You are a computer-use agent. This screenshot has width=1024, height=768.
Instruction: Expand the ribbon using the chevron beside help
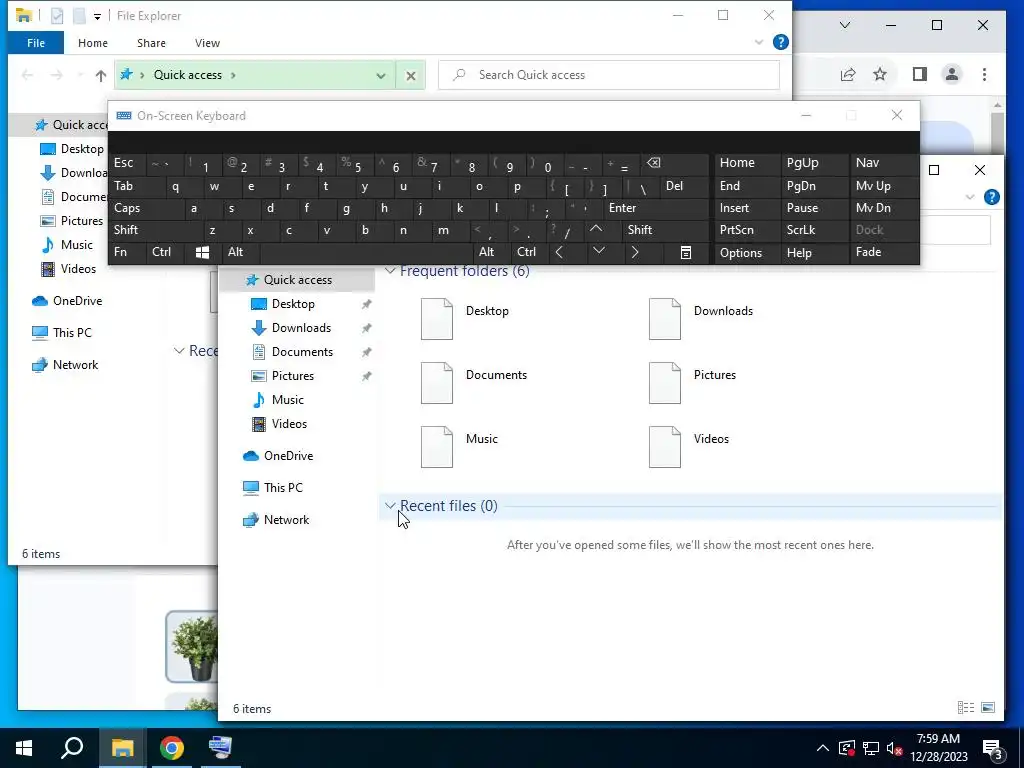758,42
